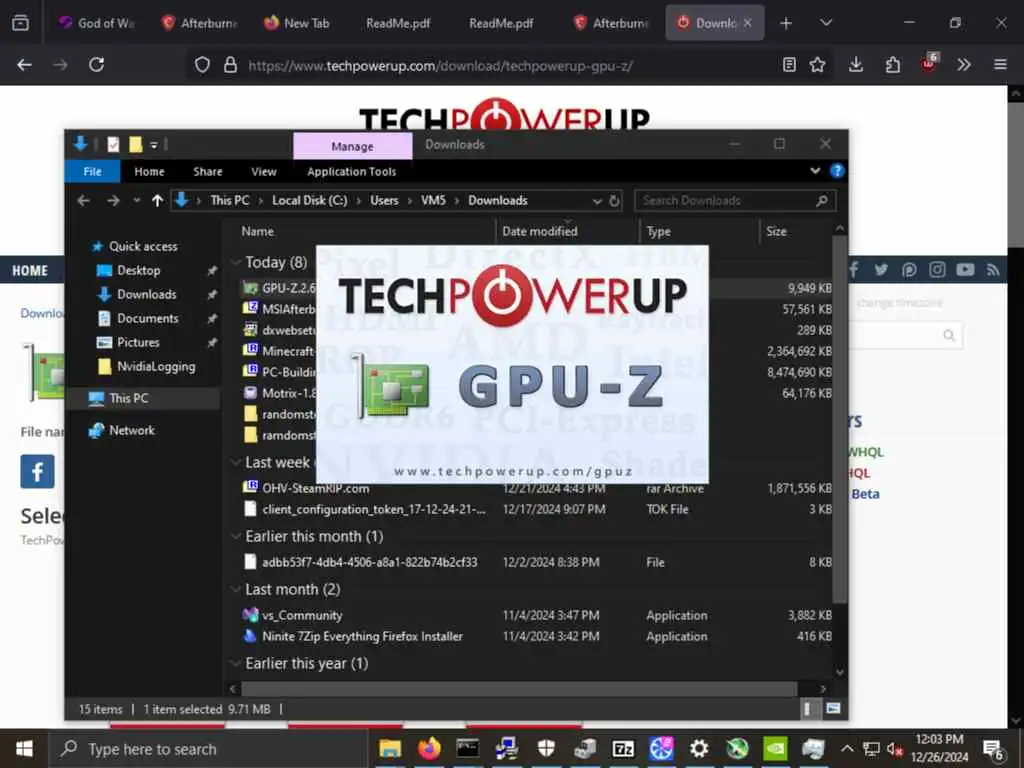Switch to details view in status bar

pyautogui.click(x=808, y=709)
